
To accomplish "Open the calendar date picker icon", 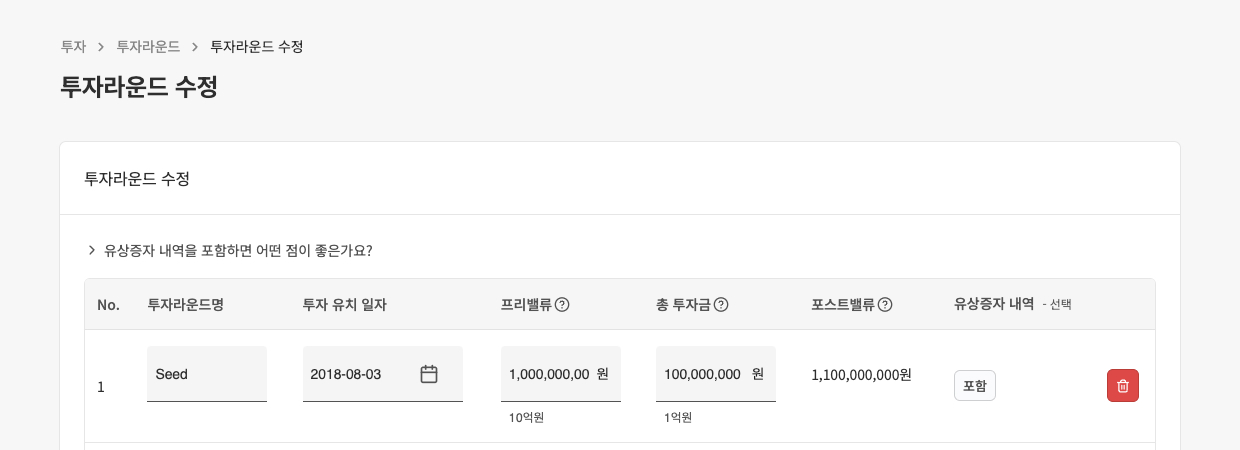I will (429, 374).
